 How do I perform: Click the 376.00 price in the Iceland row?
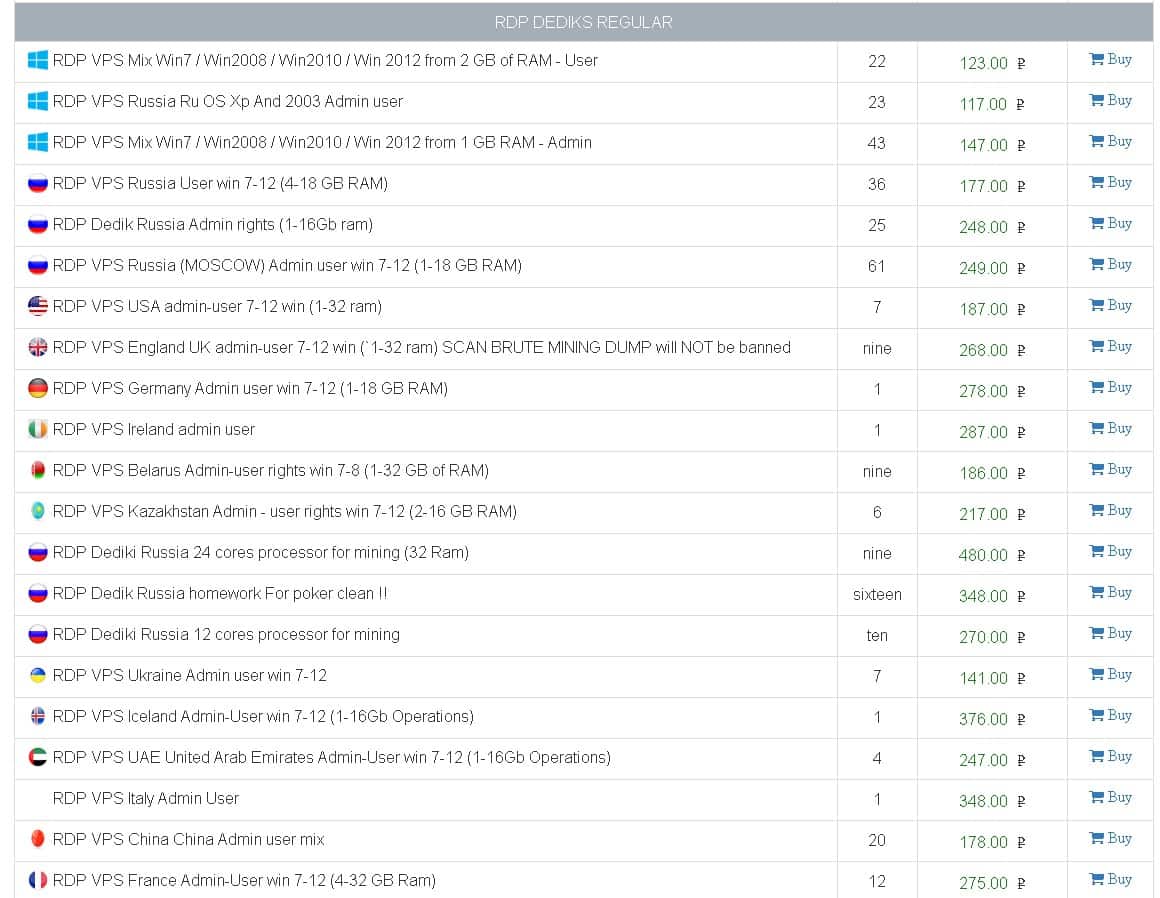983,719
